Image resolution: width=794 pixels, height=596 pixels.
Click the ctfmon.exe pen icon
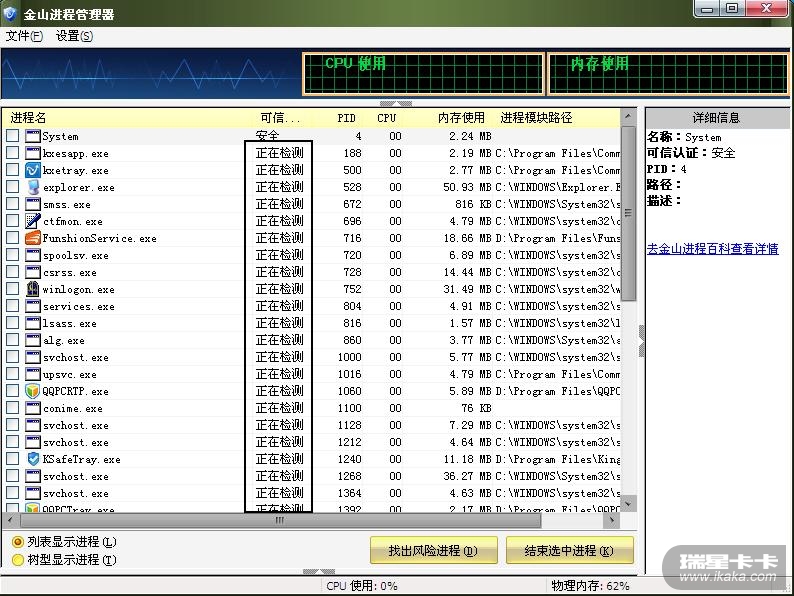point(33,221)
